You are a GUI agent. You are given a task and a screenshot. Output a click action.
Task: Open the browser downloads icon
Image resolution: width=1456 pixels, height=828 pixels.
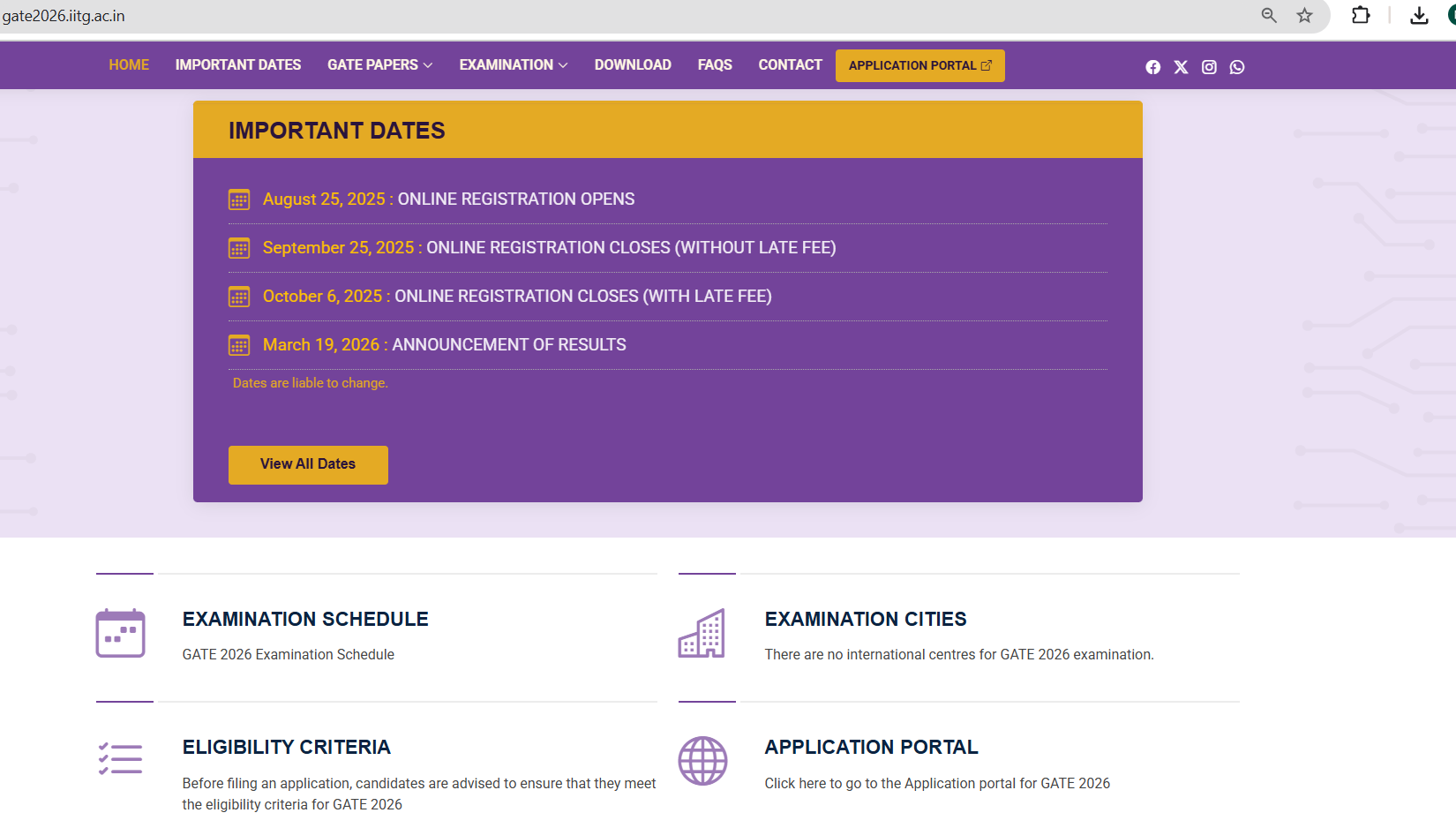1419,15
